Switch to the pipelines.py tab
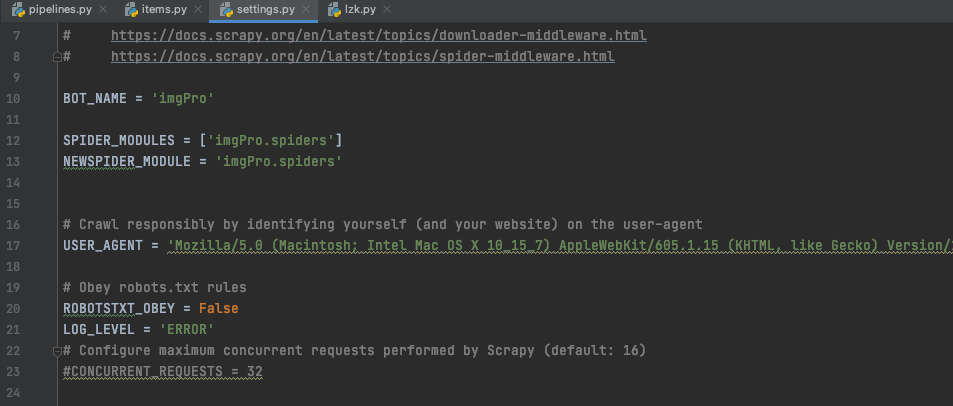 coord(58,10)
